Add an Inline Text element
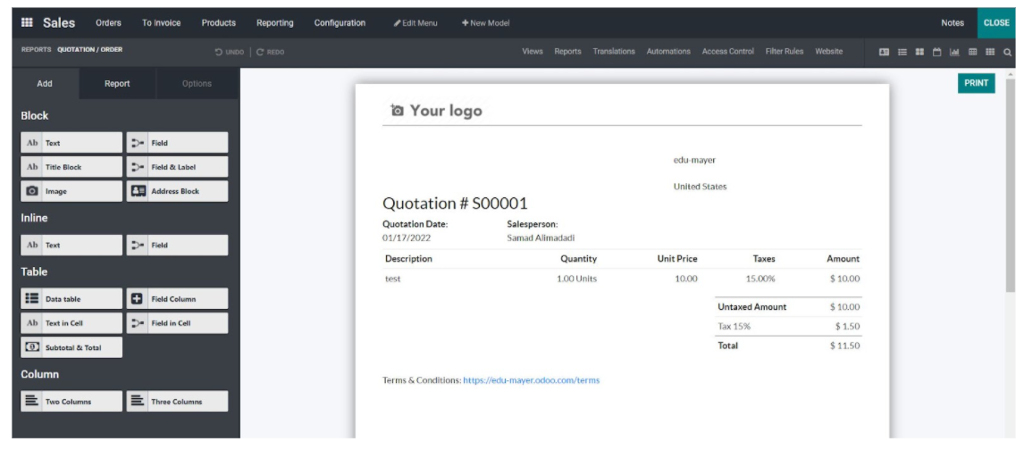This screenshot has width=1024, height=450. pos(71,245)
